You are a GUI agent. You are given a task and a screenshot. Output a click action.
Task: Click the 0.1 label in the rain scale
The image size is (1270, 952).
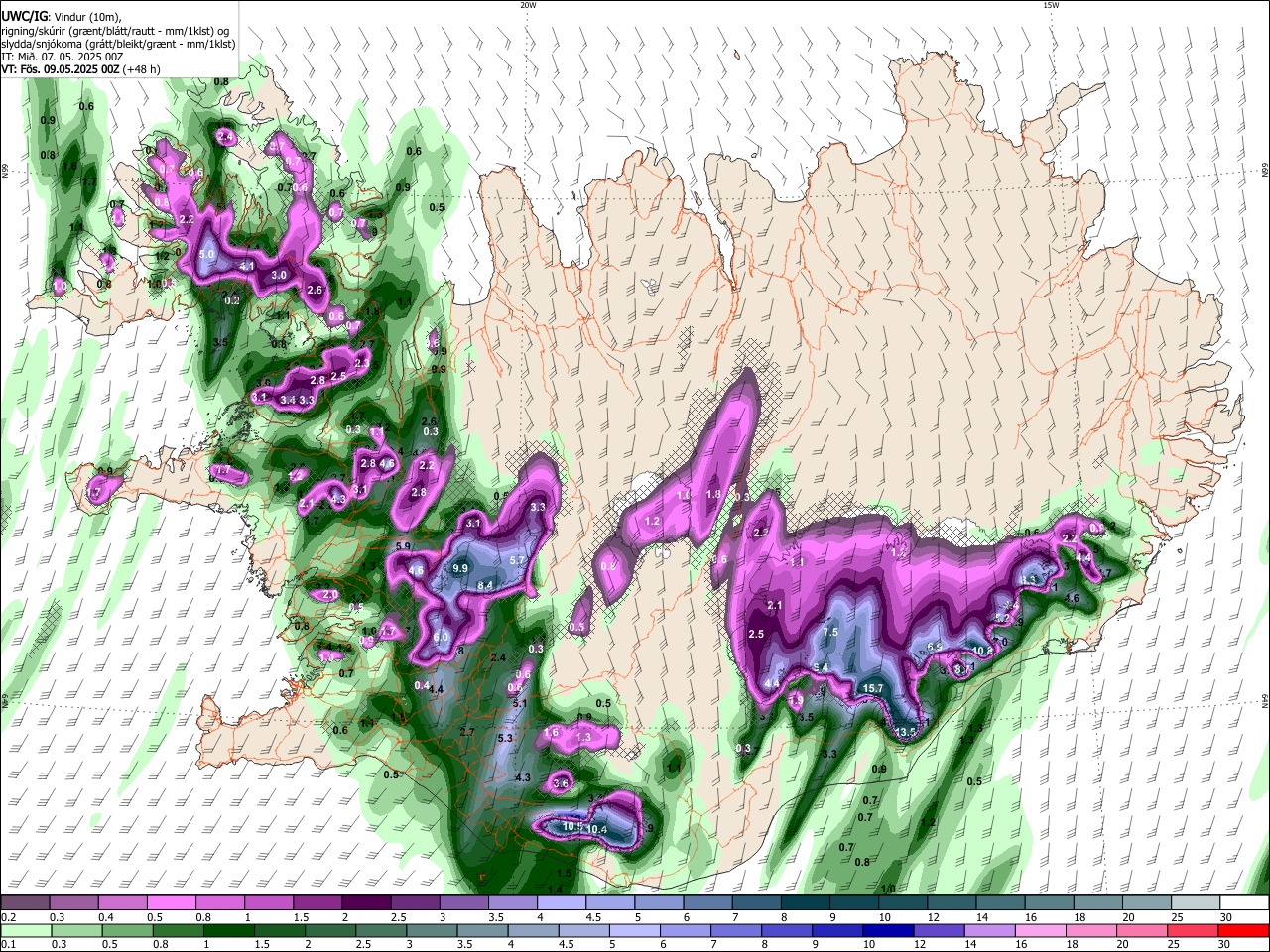coord(9,944)
